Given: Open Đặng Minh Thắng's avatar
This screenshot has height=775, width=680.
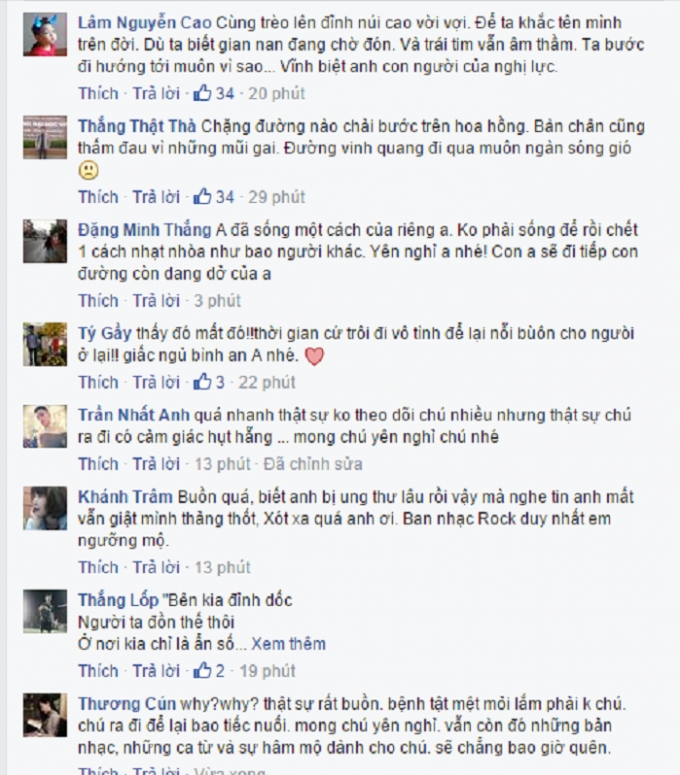Looking at the screenshot, I should click(45, 241).
